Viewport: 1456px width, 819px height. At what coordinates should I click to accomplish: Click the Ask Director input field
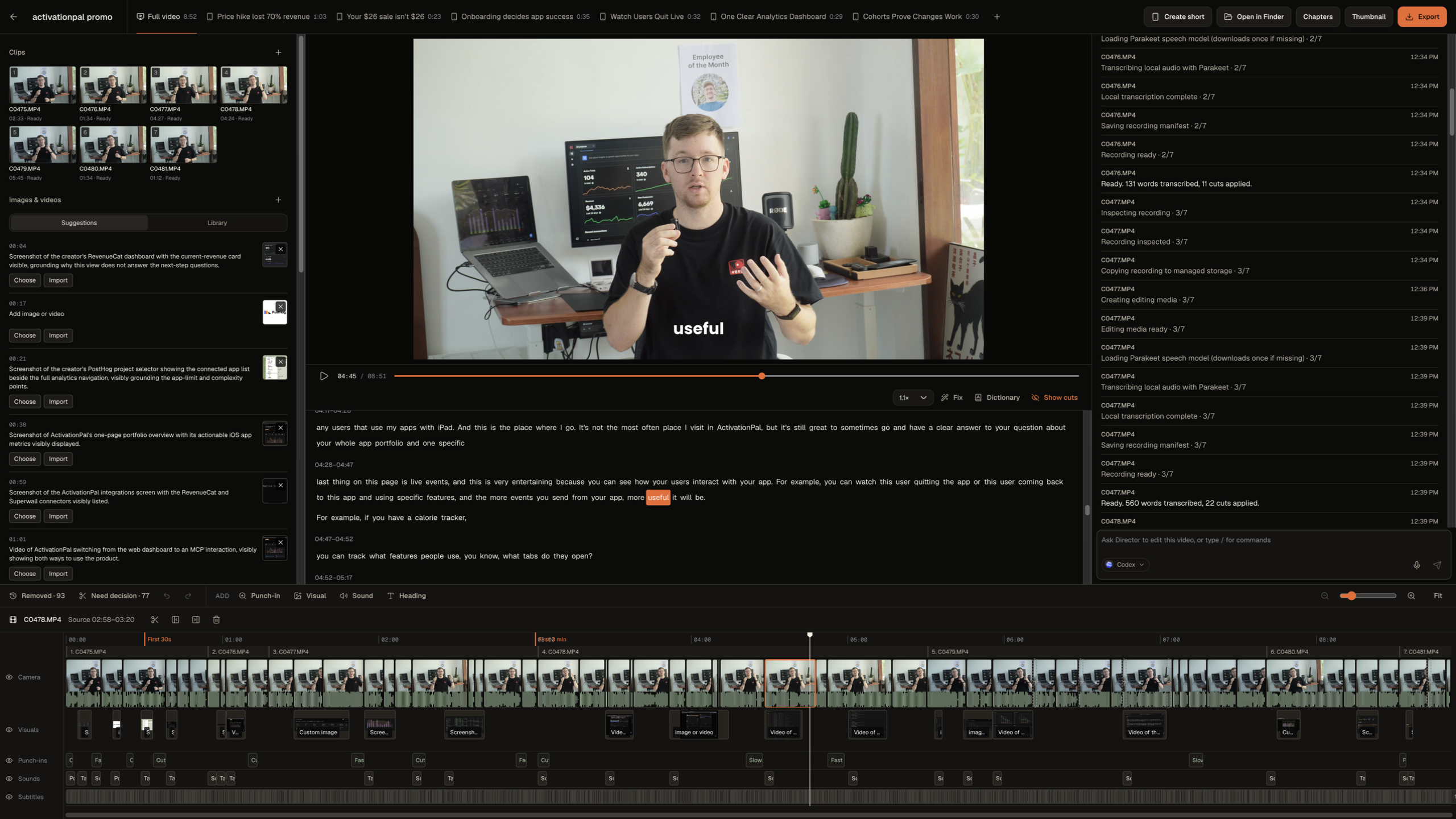1272,540
